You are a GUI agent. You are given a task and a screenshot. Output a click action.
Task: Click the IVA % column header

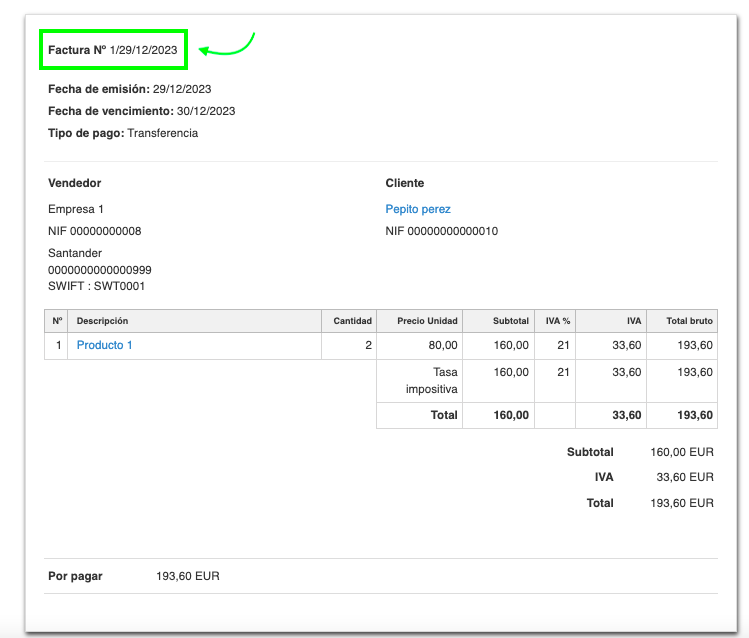click(558, 321)
